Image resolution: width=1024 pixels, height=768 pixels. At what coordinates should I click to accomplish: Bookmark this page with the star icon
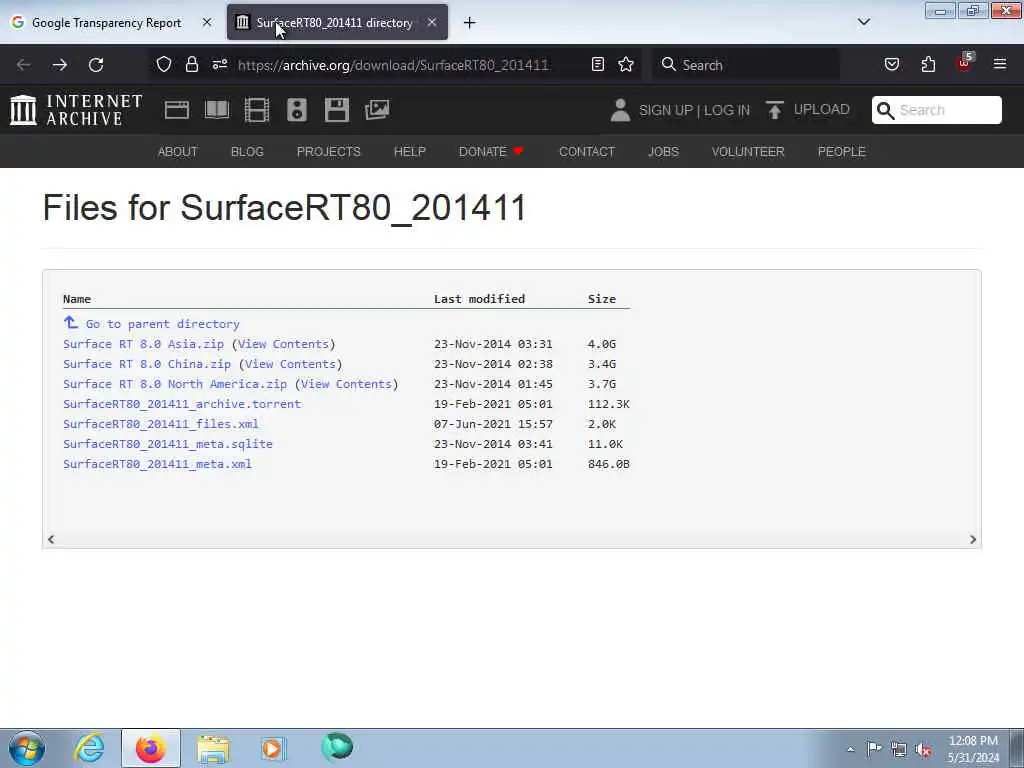(x=626, y=64)
